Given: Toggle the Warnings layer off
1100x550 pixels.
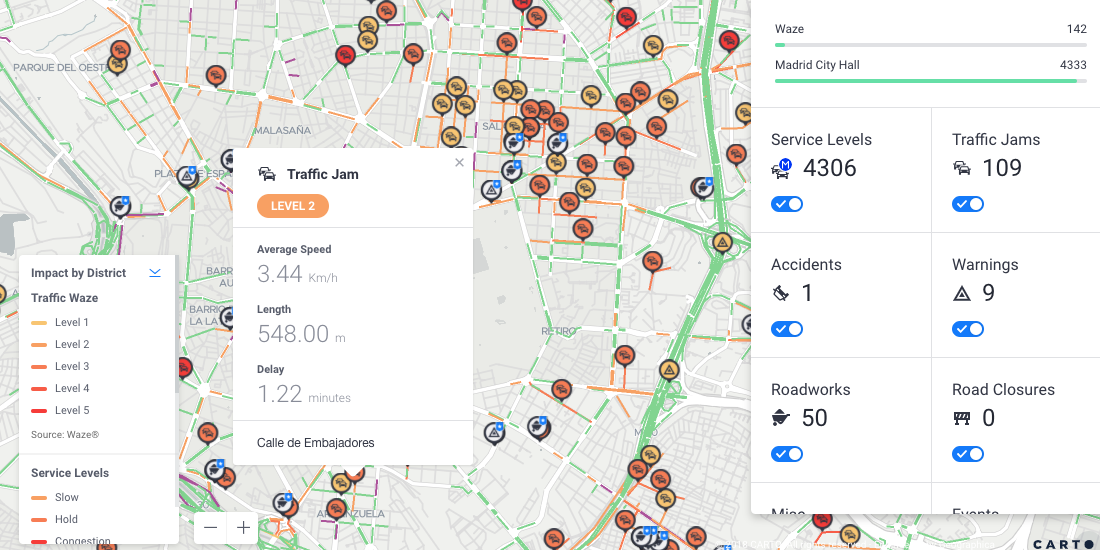Looking at the screenshot, I should coord(968,329).
